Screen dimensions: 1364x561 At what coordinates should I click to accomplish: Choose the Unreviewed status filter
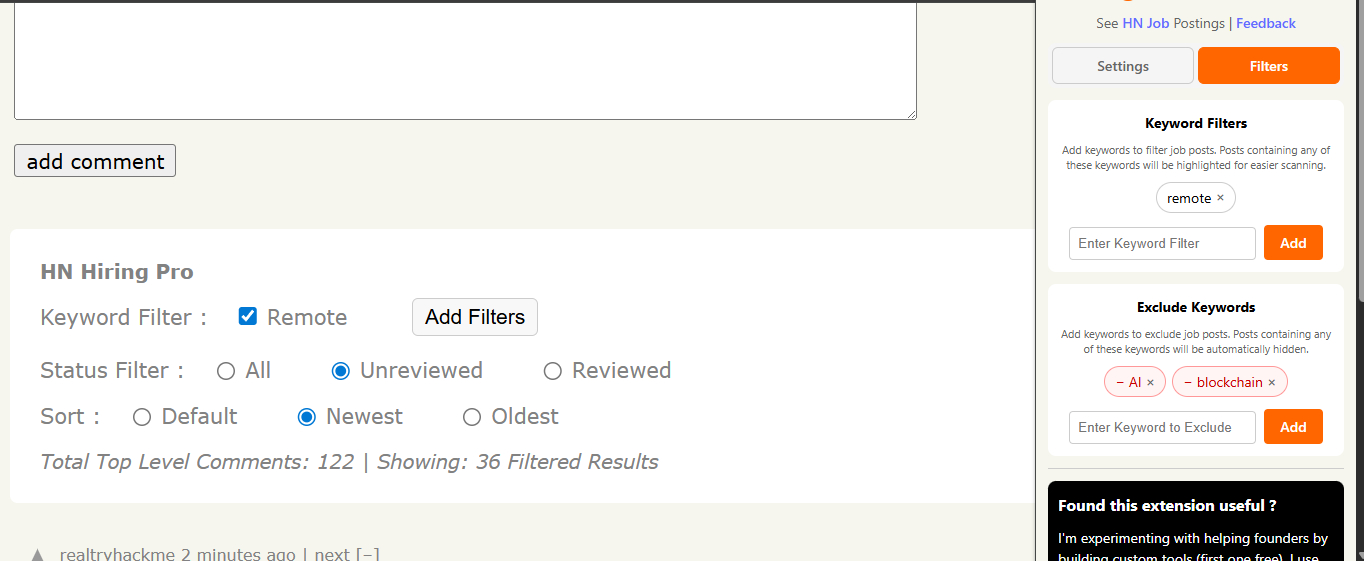(x=341, y=371)
